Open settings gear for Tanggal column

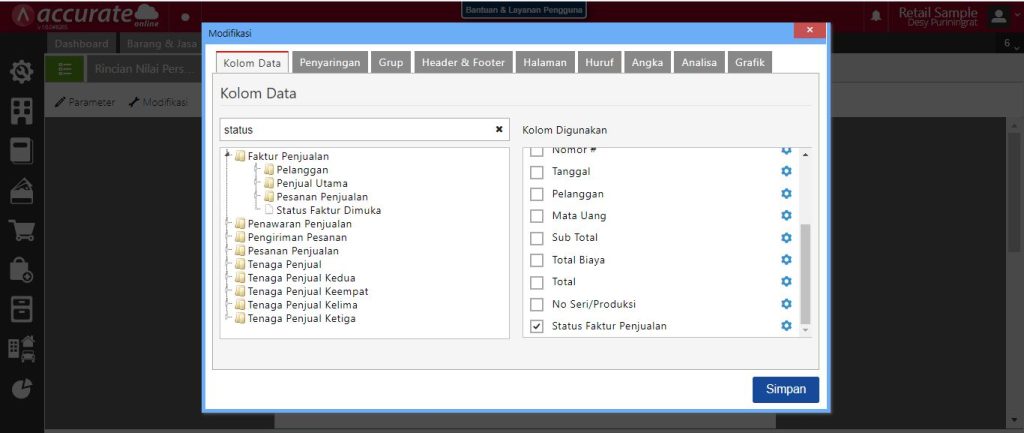tap(786, 172)
